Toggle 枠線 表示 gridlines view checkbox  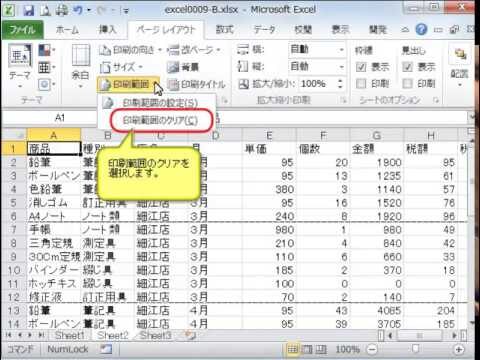click(x=361, y=67)
